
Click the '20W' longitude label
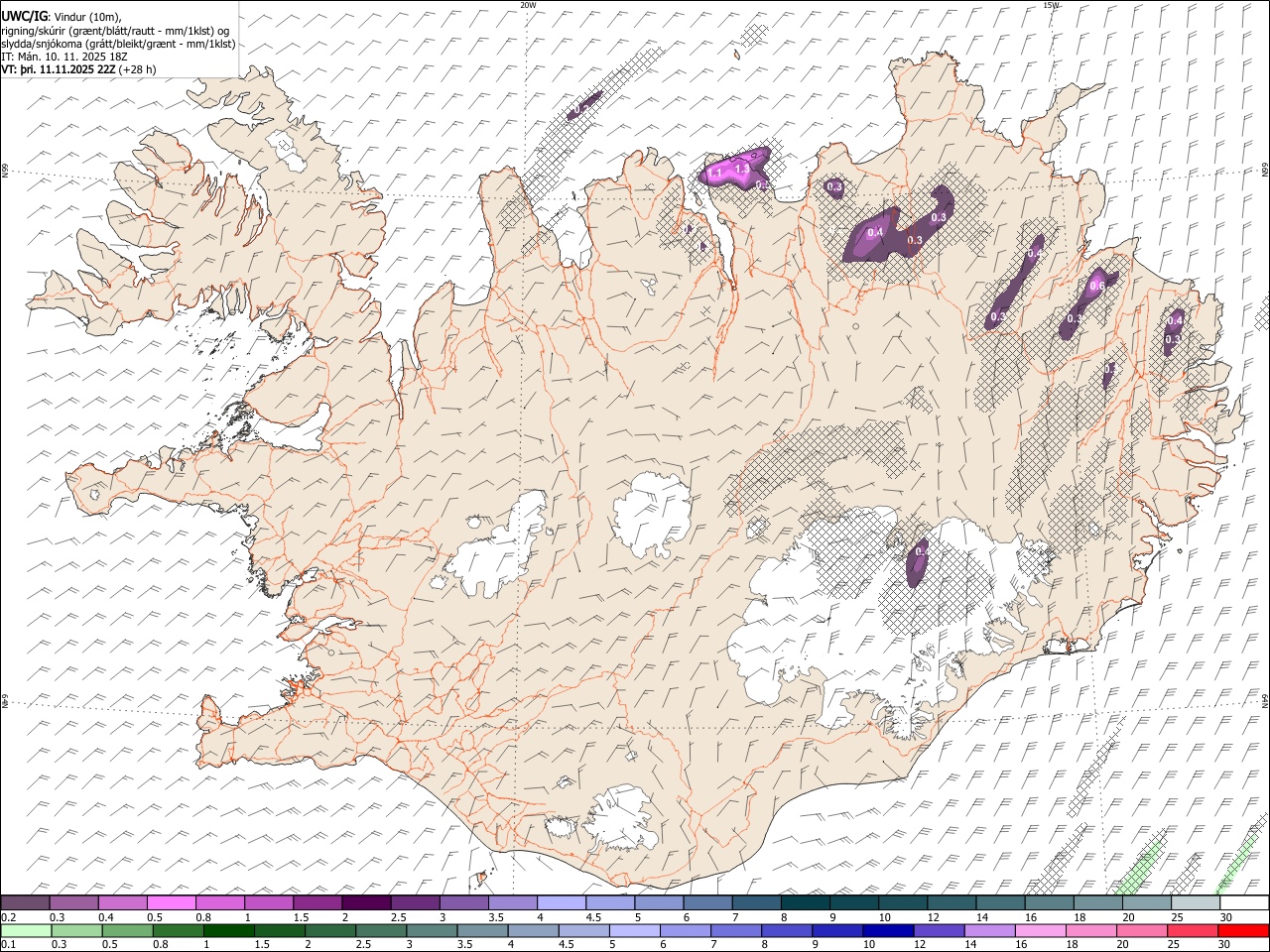pyautogui.click(x=528, y=5)
